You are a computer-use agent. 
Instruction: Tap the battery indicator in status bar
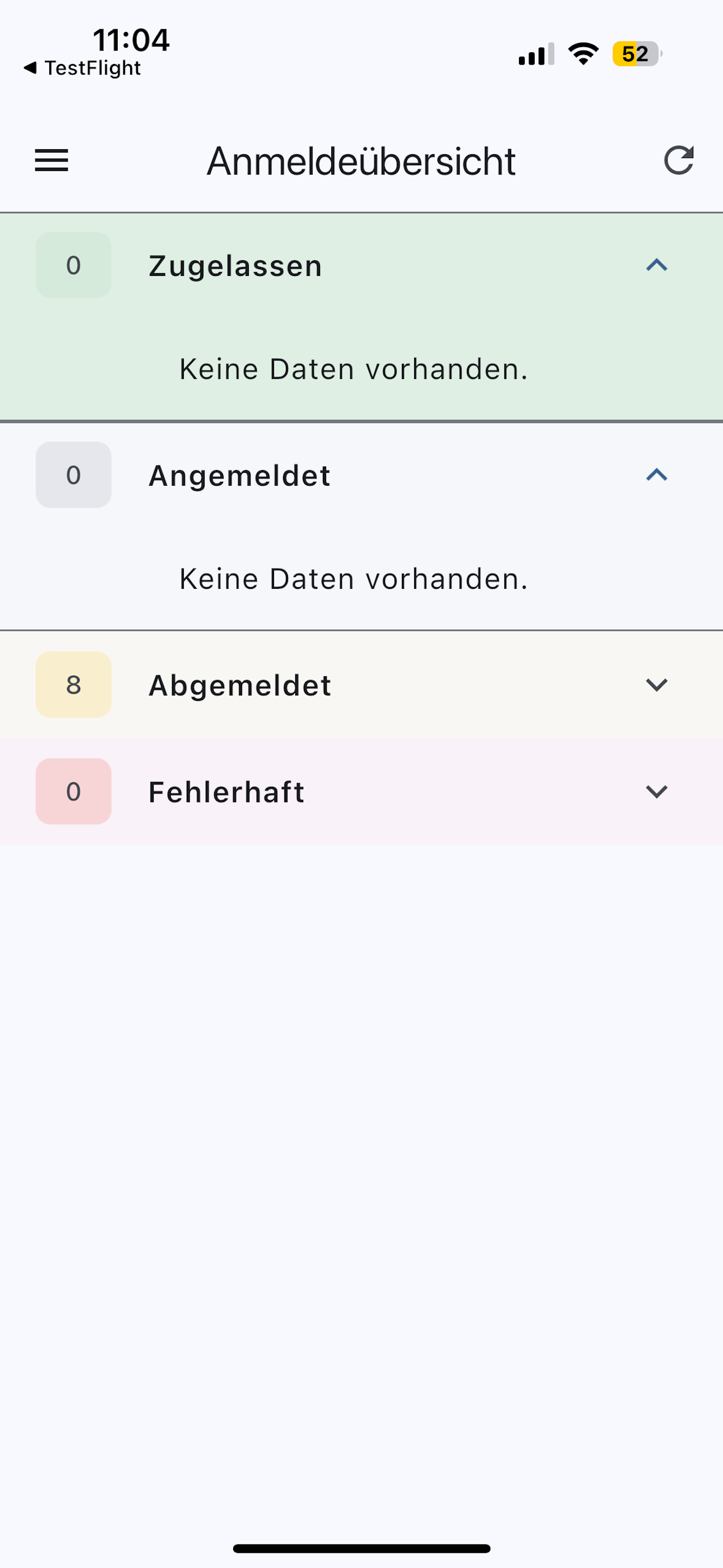click(x=637, y=54)
